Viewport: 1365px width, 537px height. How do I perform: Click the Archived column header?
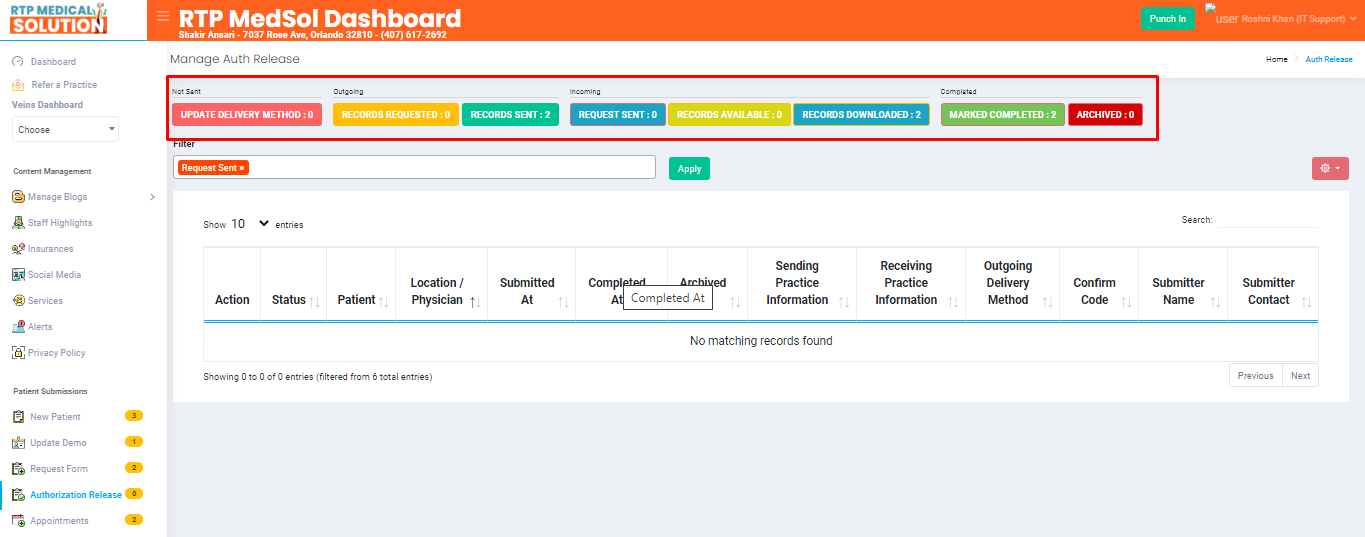[707, 283]
